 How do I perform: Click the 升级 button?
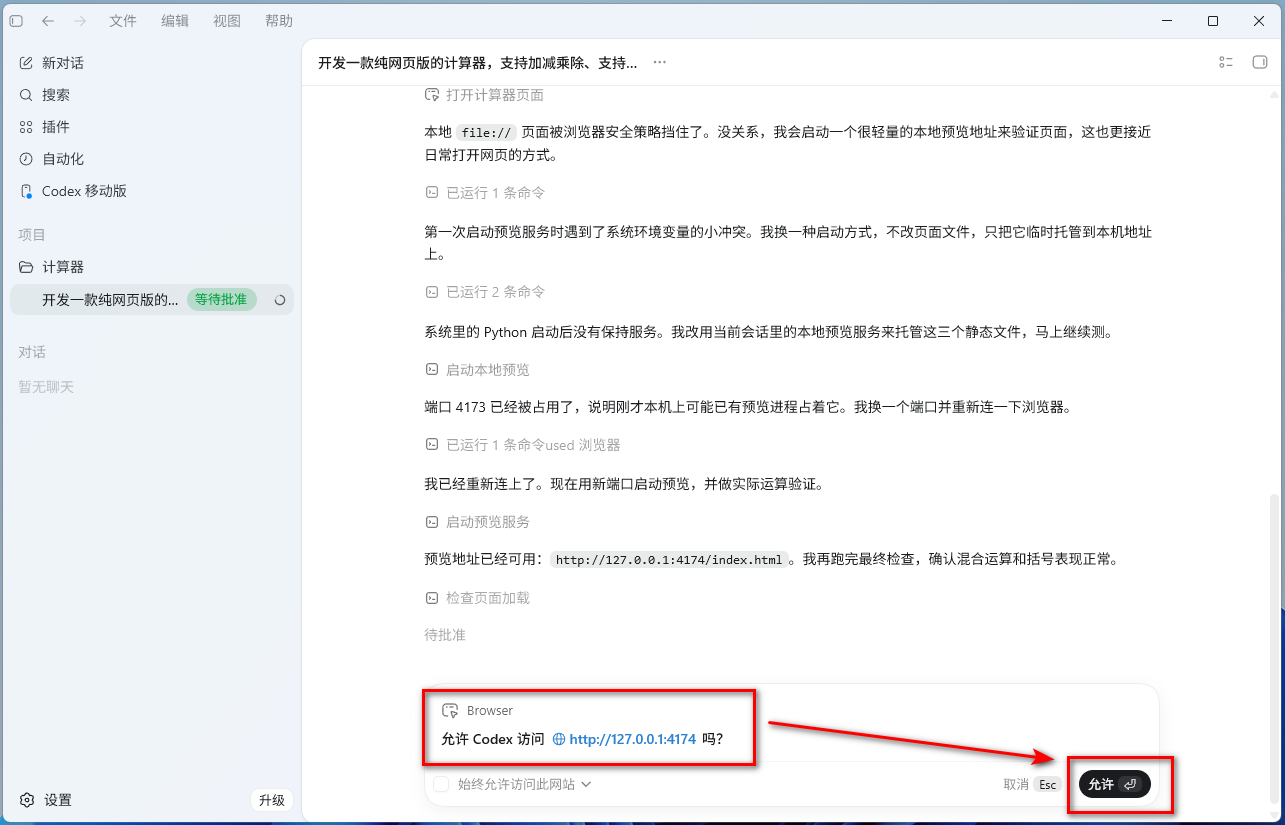pos(272,800)
